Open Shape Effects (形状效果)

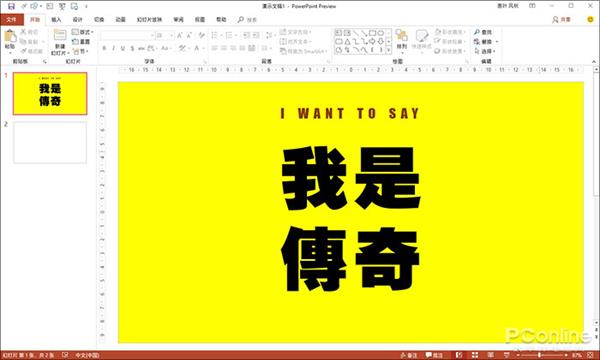450,51
